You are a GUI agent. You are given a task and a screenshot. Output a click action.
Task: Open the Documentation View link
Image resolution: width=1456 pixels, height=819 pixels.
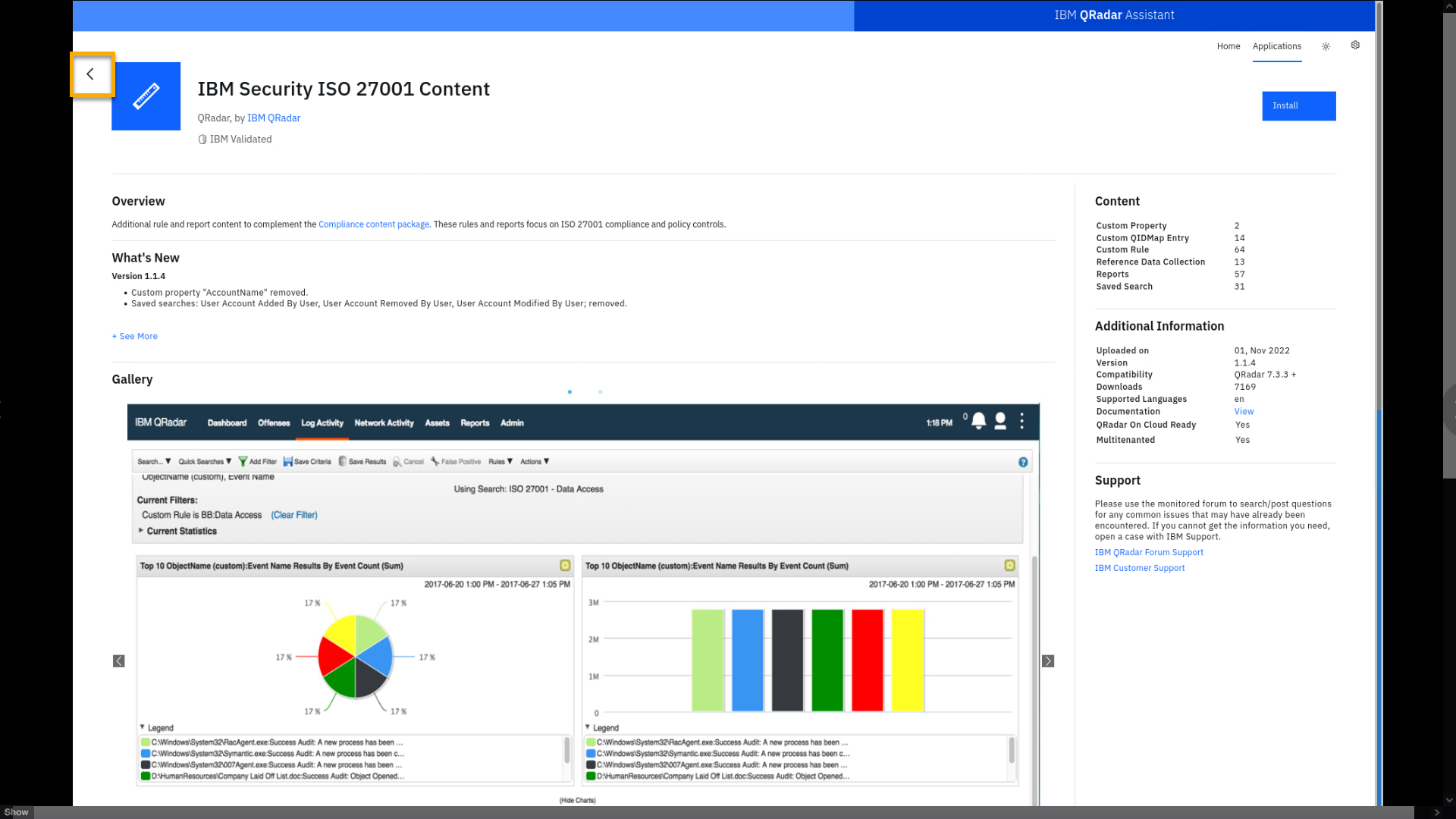pos(1244,412)
